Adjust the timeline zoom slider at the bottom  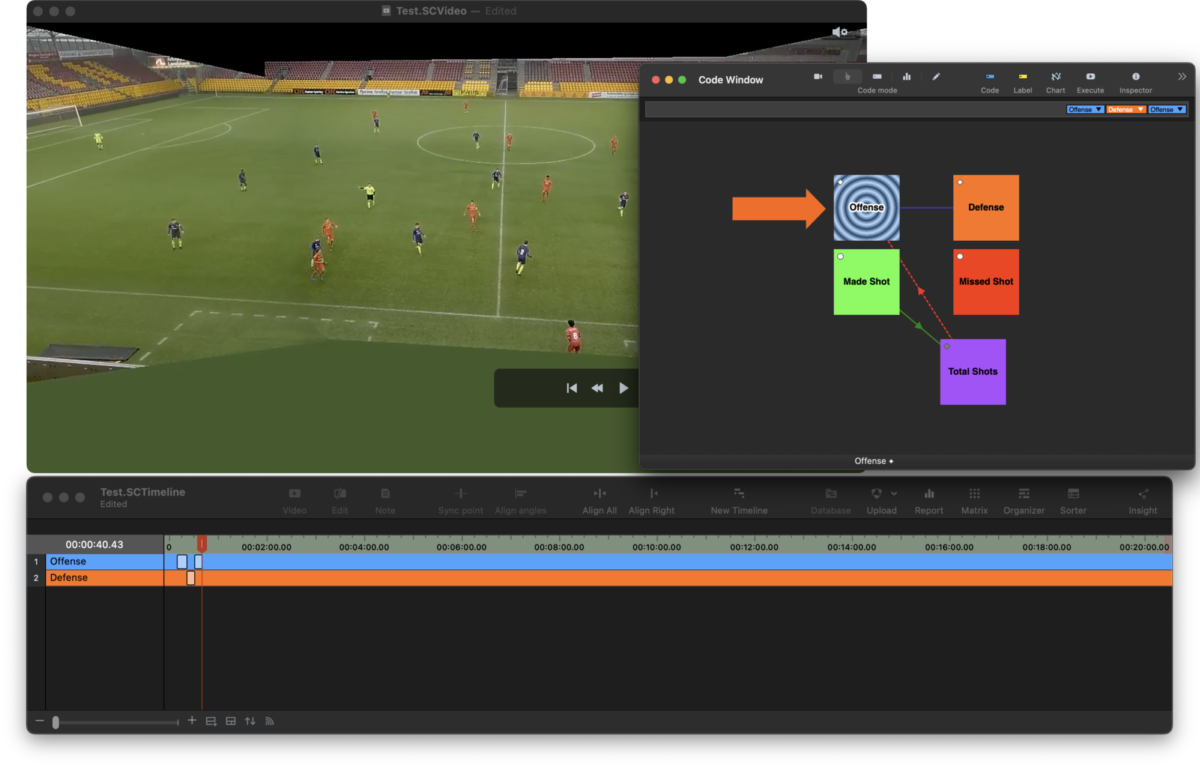point(57,720)
